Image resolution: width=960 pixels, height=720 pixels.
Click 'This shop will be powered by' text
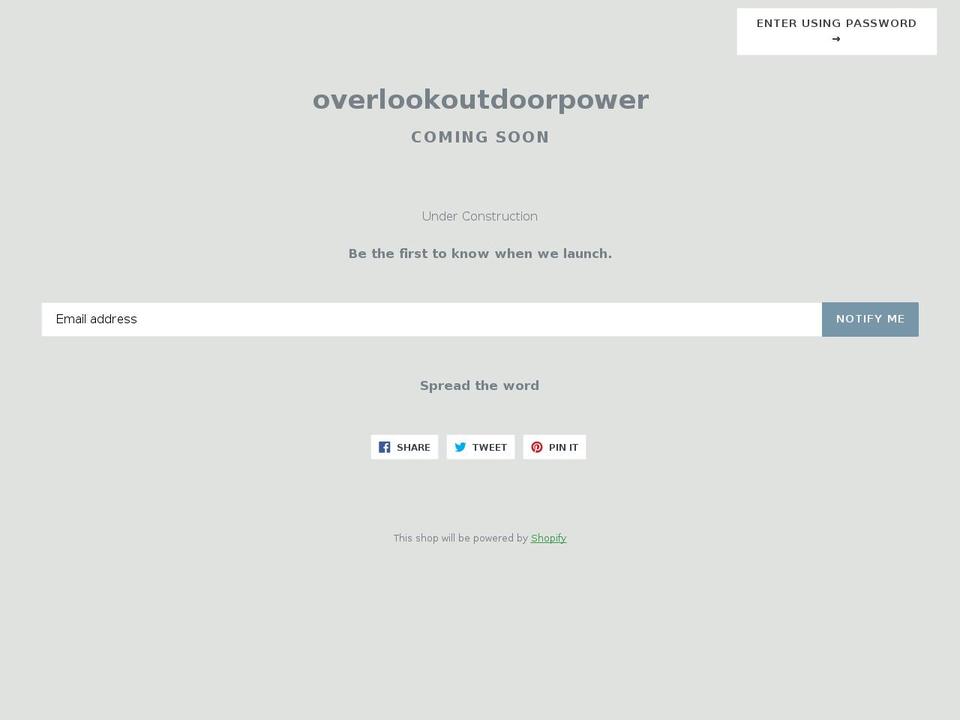460,538
